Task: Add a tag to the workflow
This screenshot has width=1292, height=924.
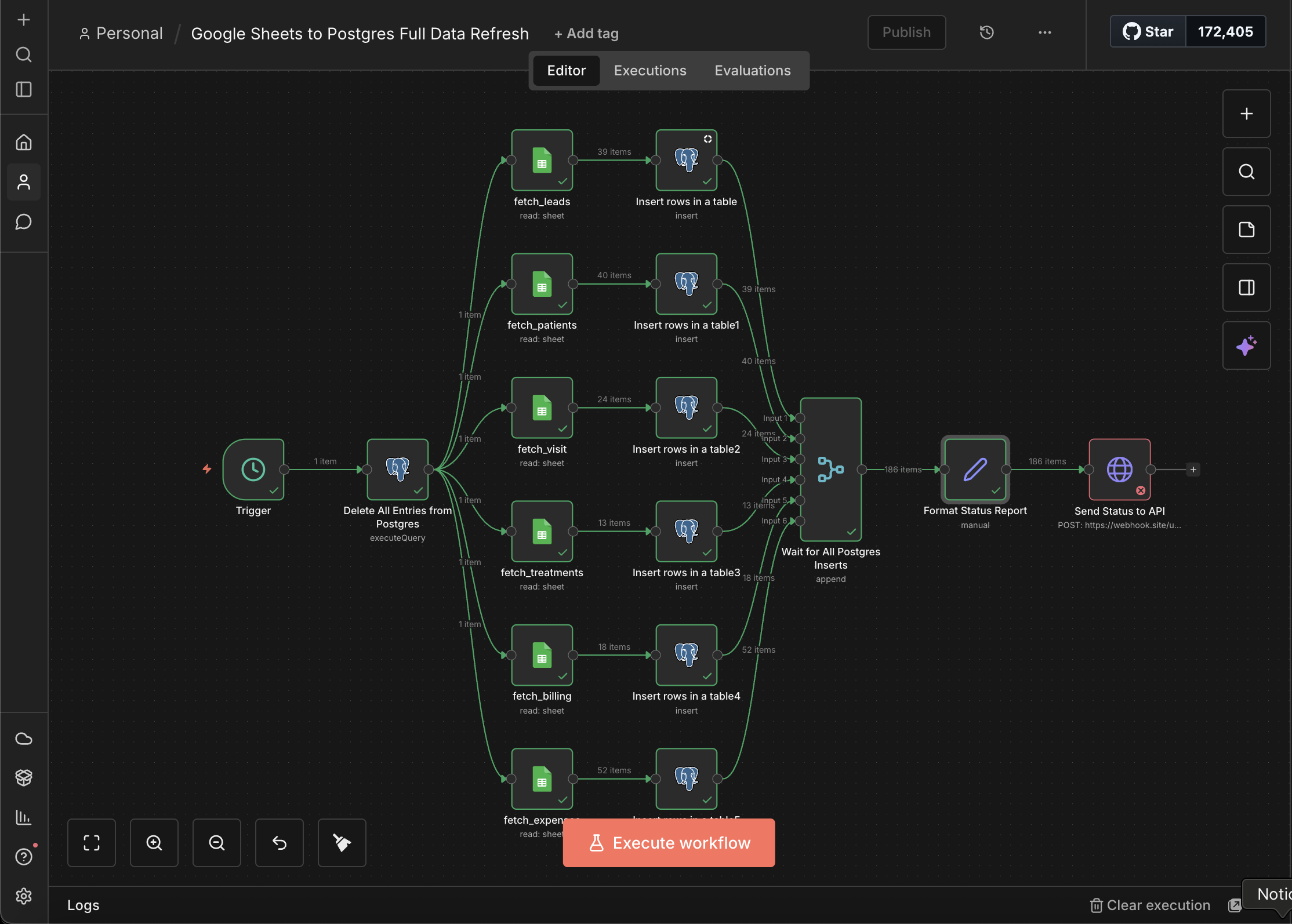Action: (586, 33)
